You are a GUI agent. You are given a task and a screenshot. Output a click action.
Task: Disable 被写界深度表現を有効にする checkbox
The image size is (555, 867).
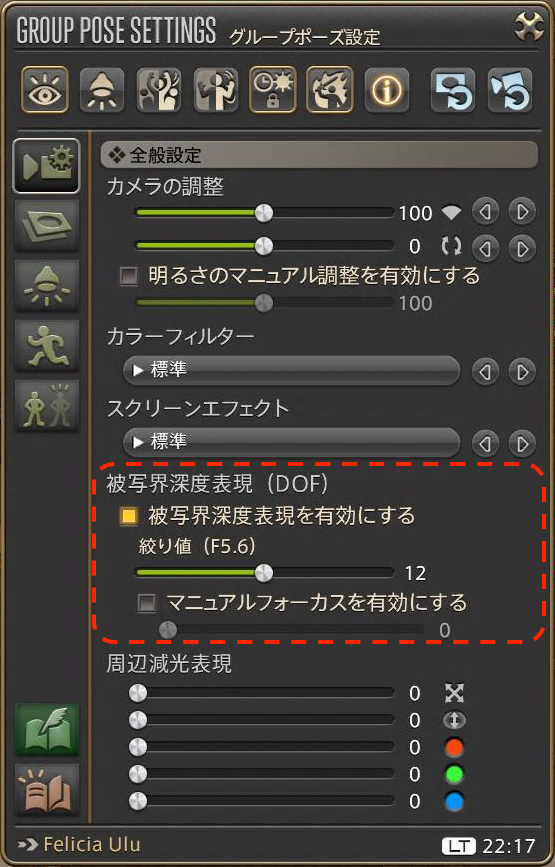(129, 516)
